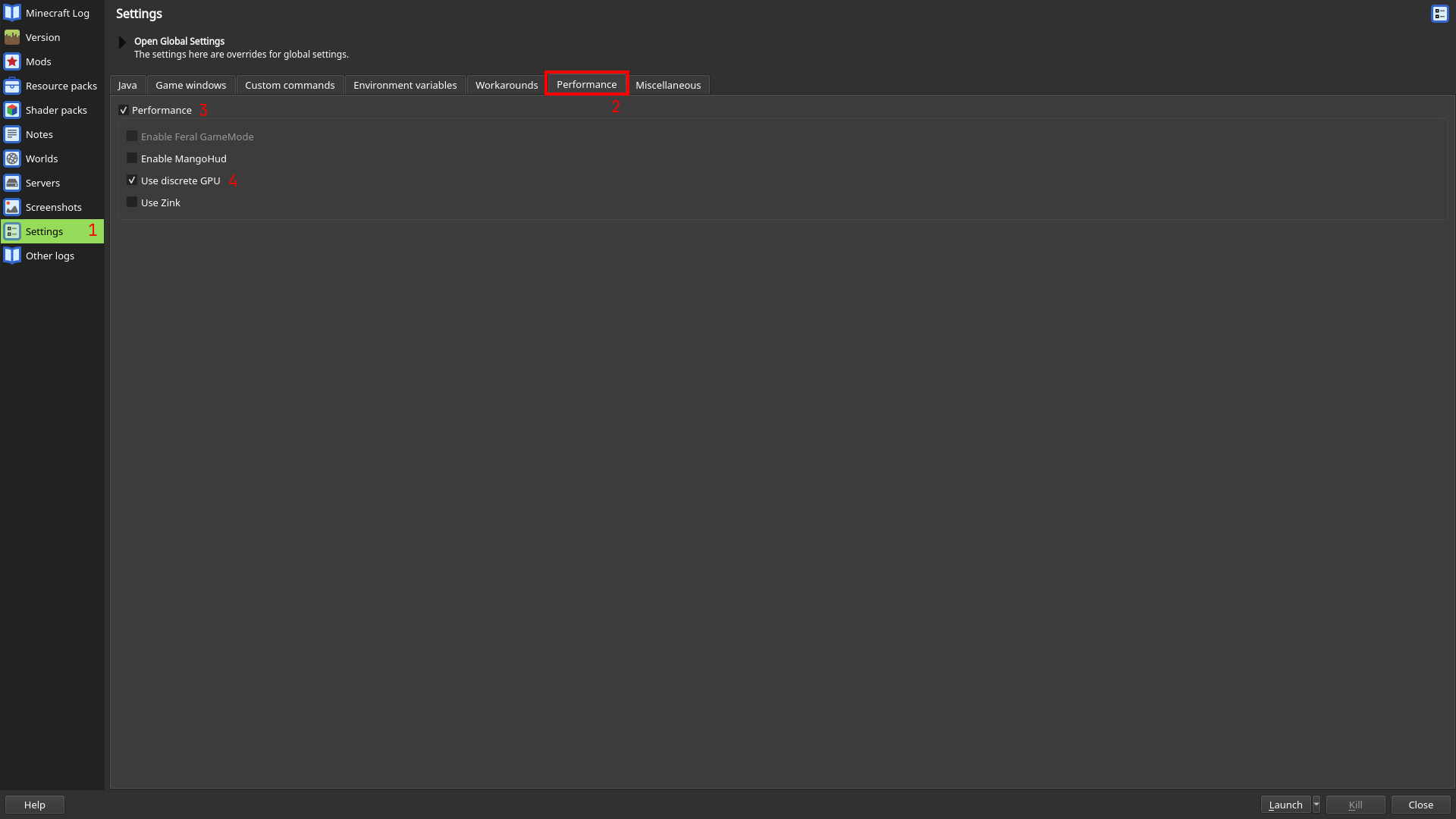This screenshot has height=819, width=1456.
Task: Enable MangoHud
Action: pos(132,158)
